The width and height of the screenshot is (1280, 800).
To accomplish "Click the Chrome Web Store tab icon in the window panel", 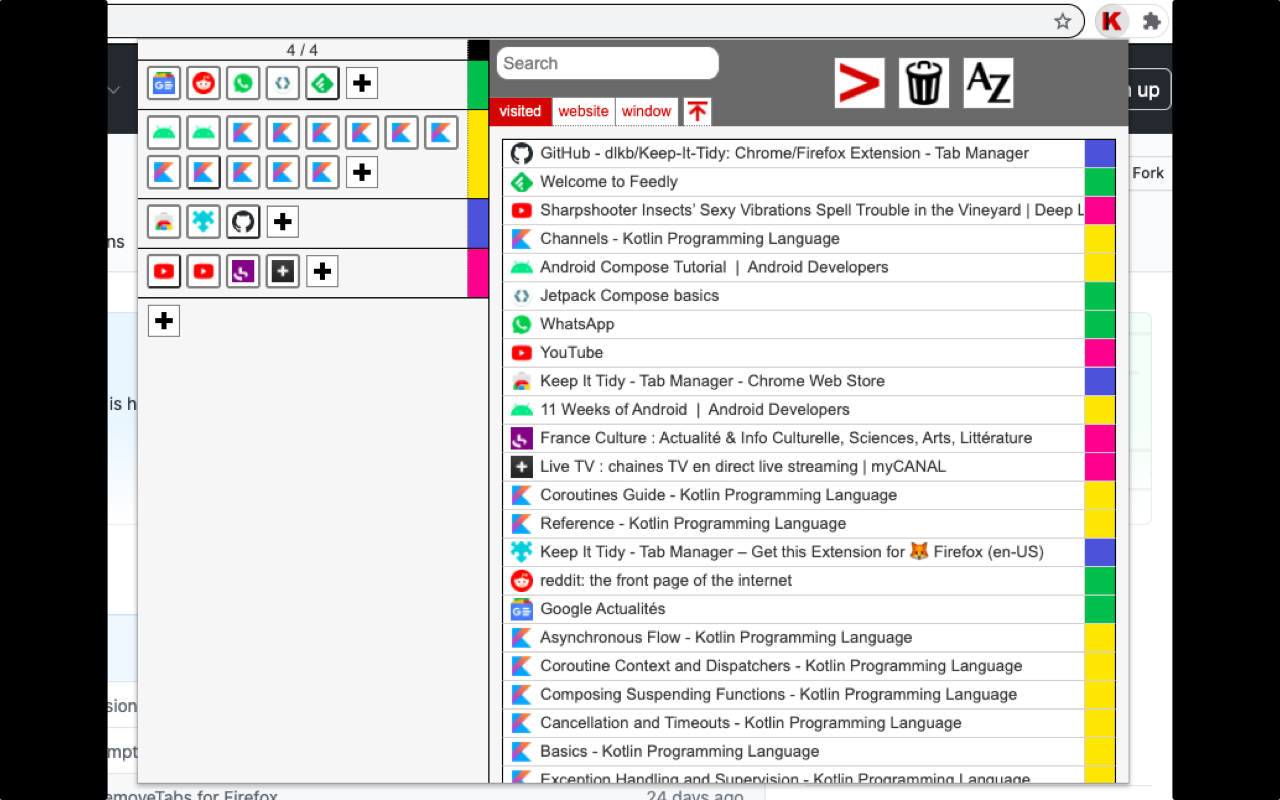I will click(x=164, y=221).
